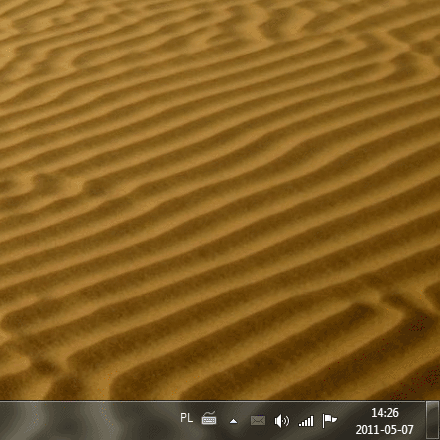440x440 pixels.
Task: Open the calendar from date 2011-05-07
Action: tap(385, 429)
